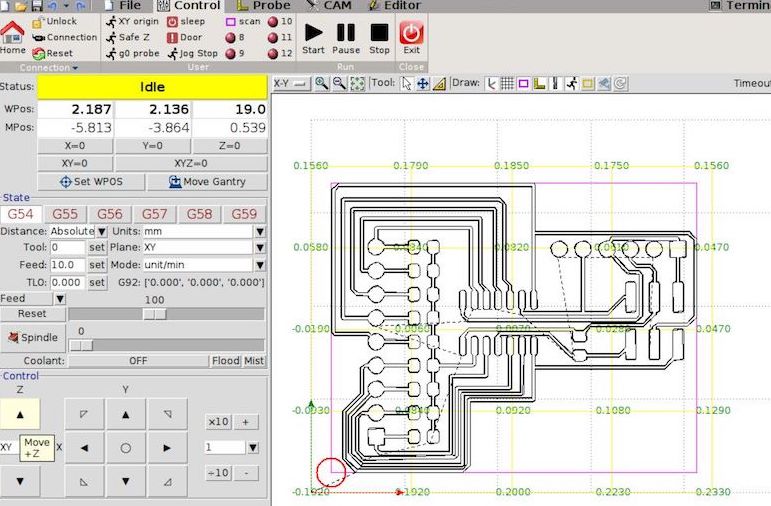Click the XYZ=0 button
Screen dimensions: 771x506
coord(191,163)
